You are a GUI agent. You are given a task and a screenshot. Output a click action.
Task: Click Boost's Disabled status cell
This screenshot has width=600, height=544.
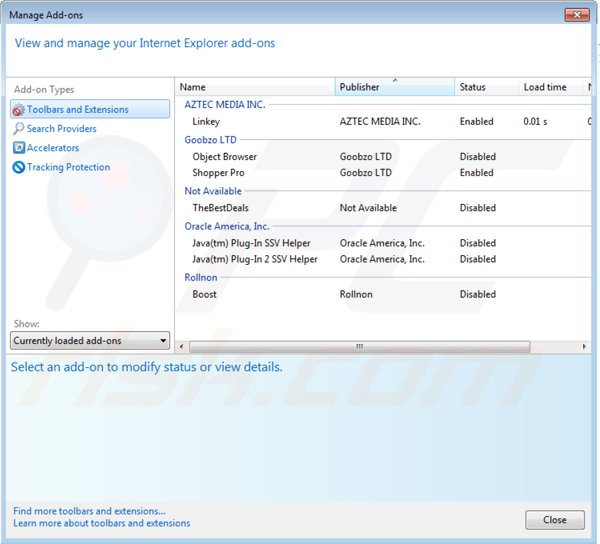[x=478, y=294]
